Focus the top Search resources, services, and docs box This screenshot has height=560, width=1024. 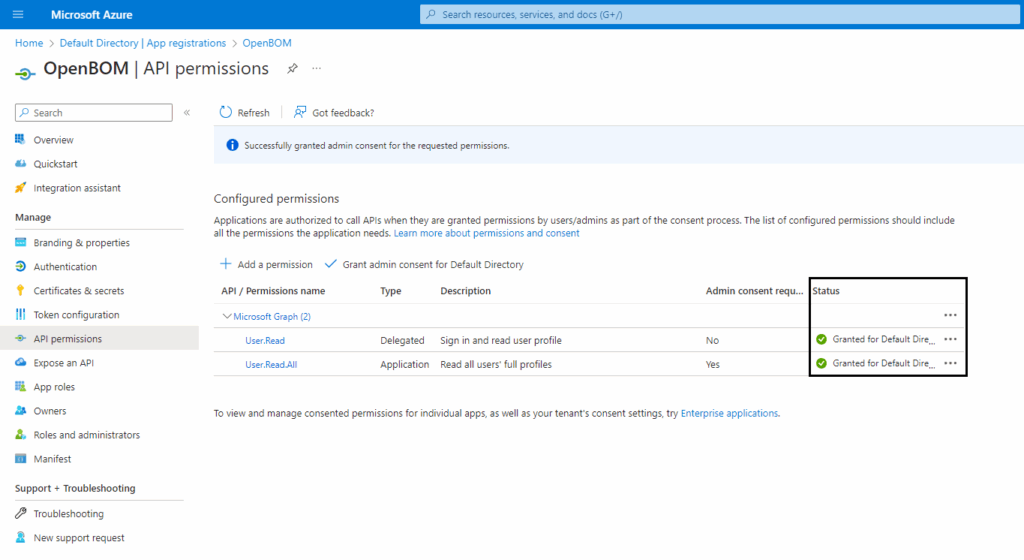click(720, 14)
